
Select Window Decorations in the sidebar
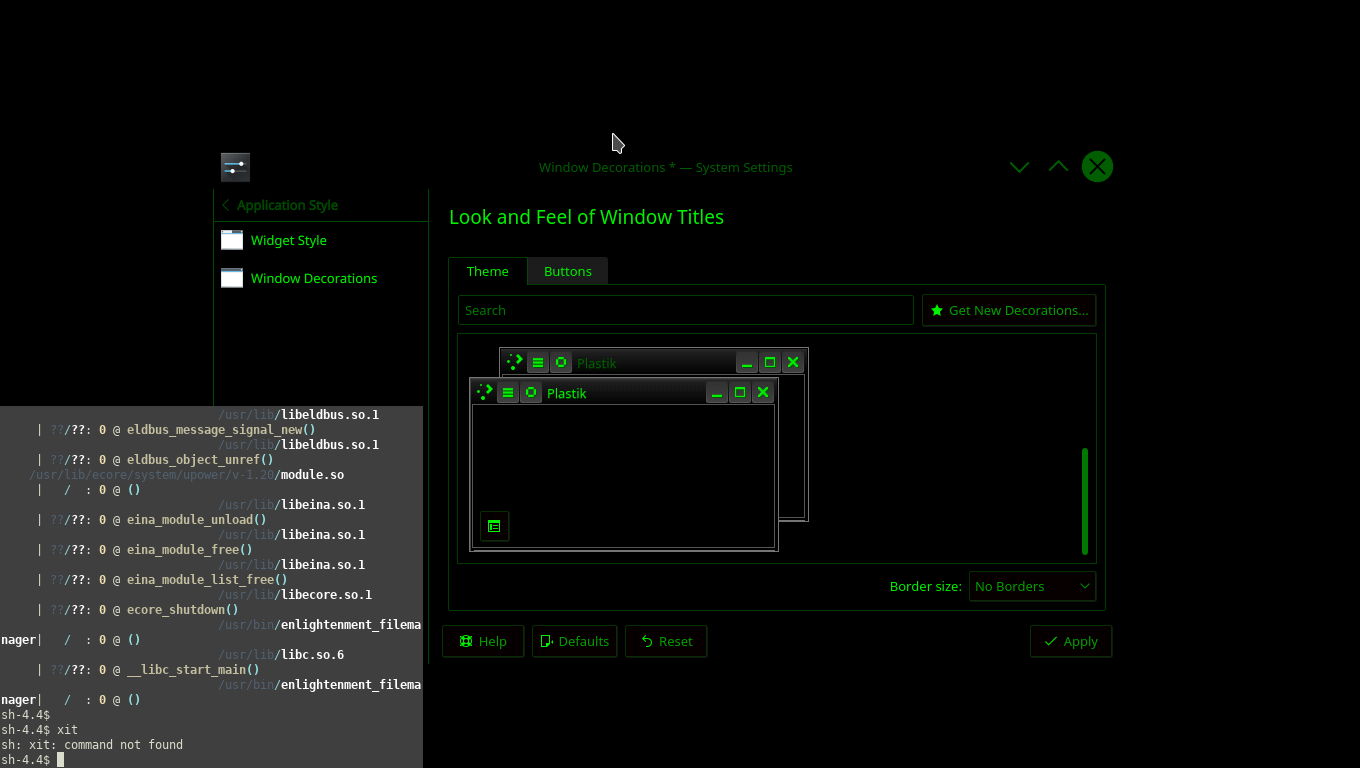pyautogui.click(x=313, y=278)
